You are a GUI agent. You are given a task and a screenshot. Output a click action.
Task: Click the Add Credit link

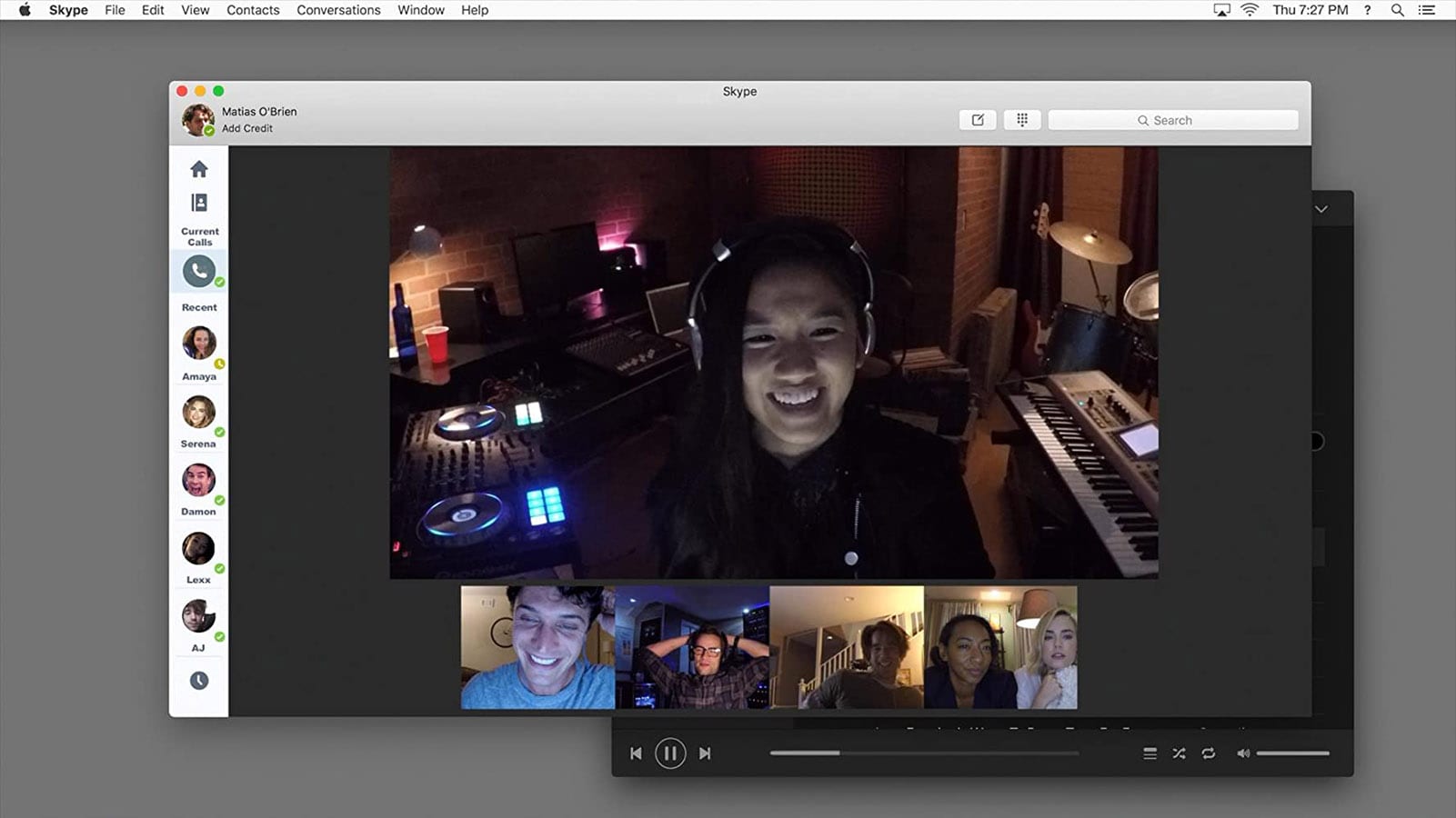pyautogui.click(x=247, y=128)
